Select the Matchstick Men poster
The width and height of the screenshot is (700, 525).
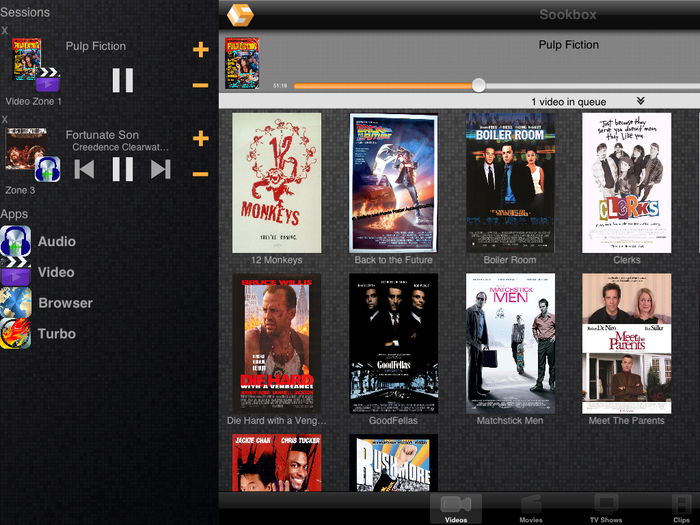coord(510,343)
